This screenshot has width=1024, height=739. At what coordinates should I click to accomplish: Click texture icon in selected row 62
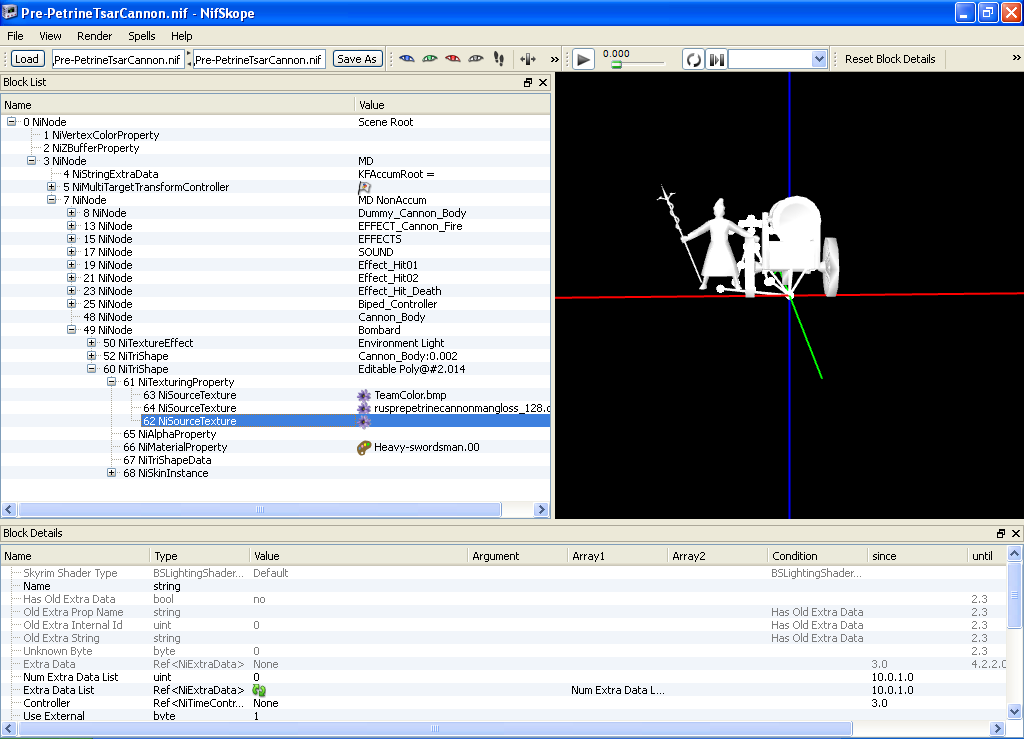click(364, 422)
